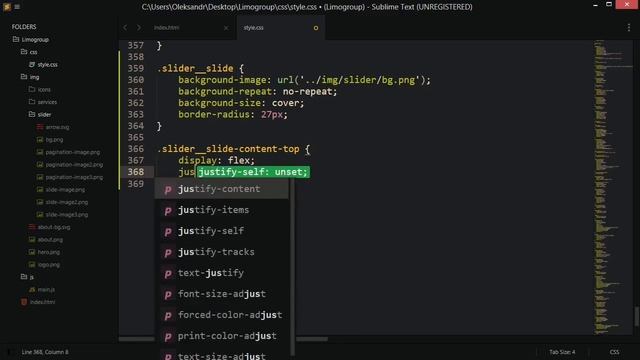Screen dimensions: 640x360
Task: Click the main.js JavaScript file icon
Action: click(x=32, y=289)
